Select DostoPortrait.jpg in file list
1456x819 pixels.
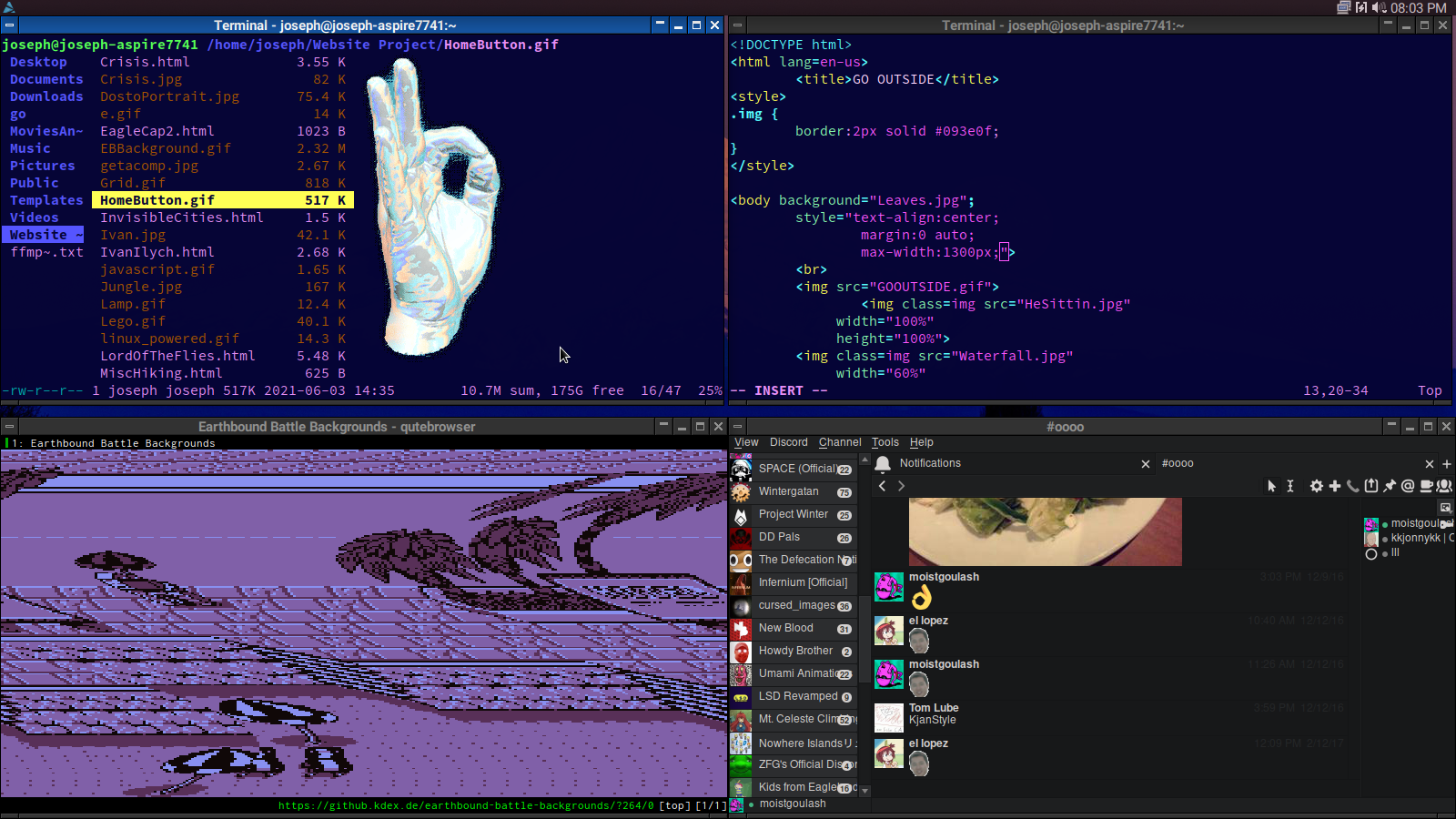(222, 96)
